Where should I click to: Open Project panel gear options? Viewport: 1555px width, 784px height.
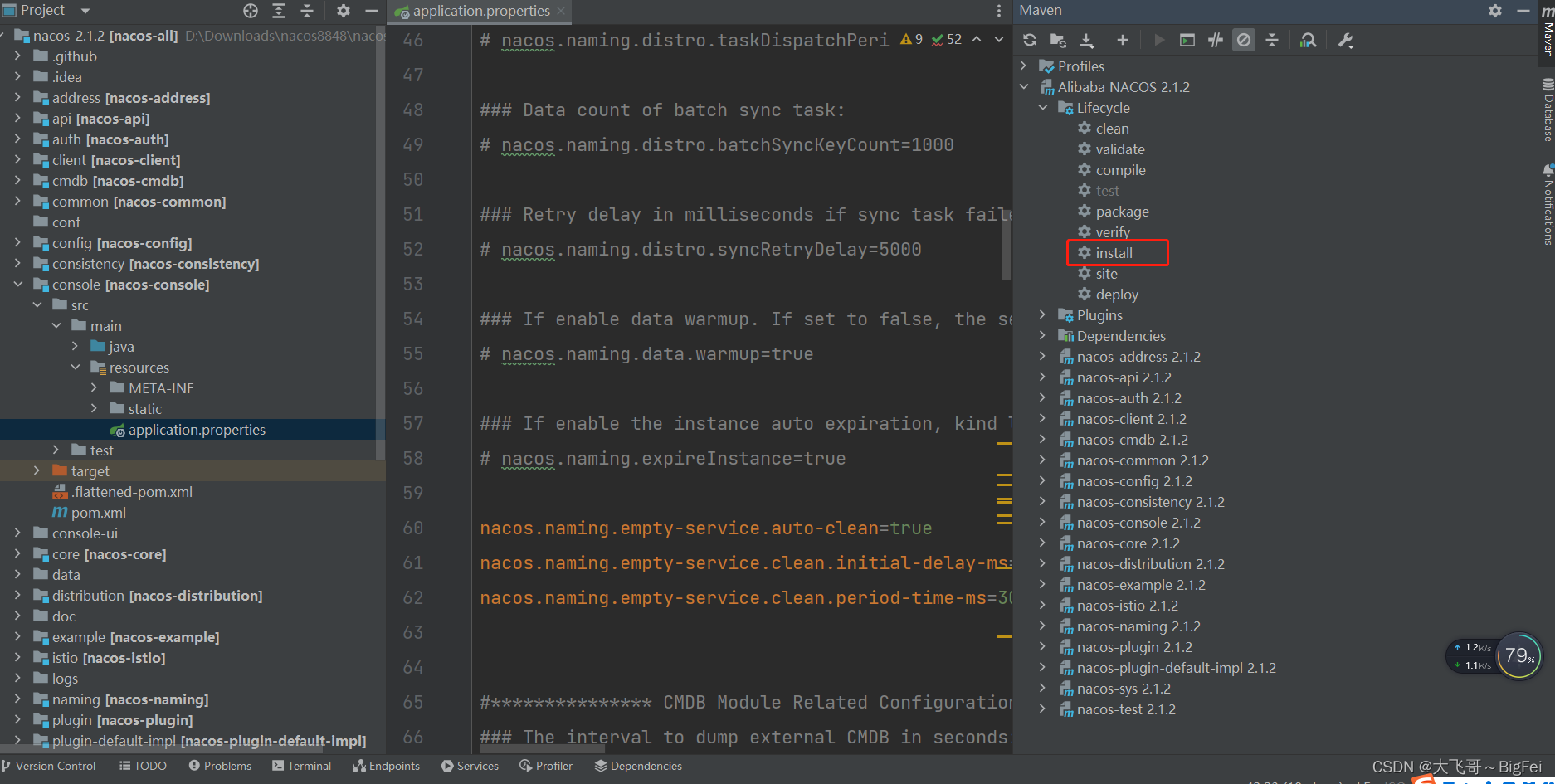344,11
